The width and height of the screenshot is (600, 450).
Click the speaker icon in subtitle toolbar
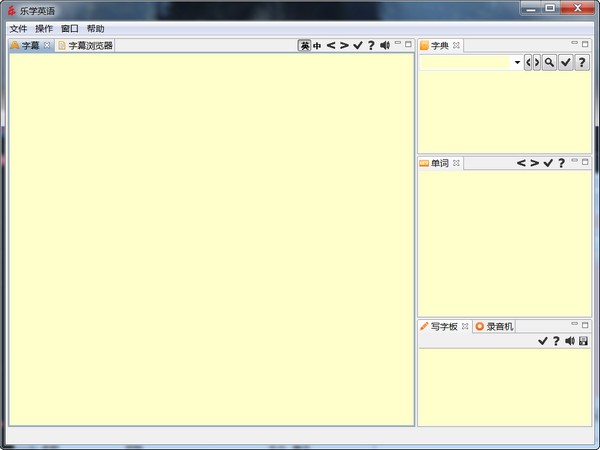(385, 45)
